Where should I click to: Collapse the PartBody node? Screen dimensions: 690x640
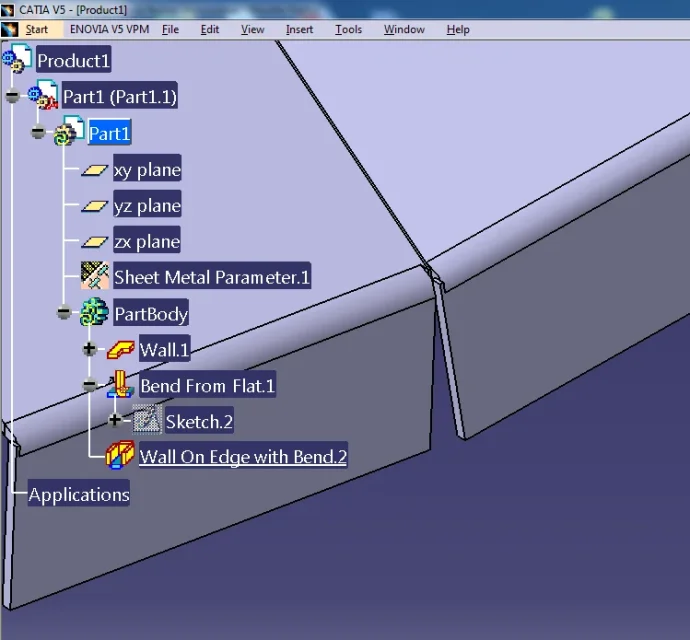pos(64,312)
